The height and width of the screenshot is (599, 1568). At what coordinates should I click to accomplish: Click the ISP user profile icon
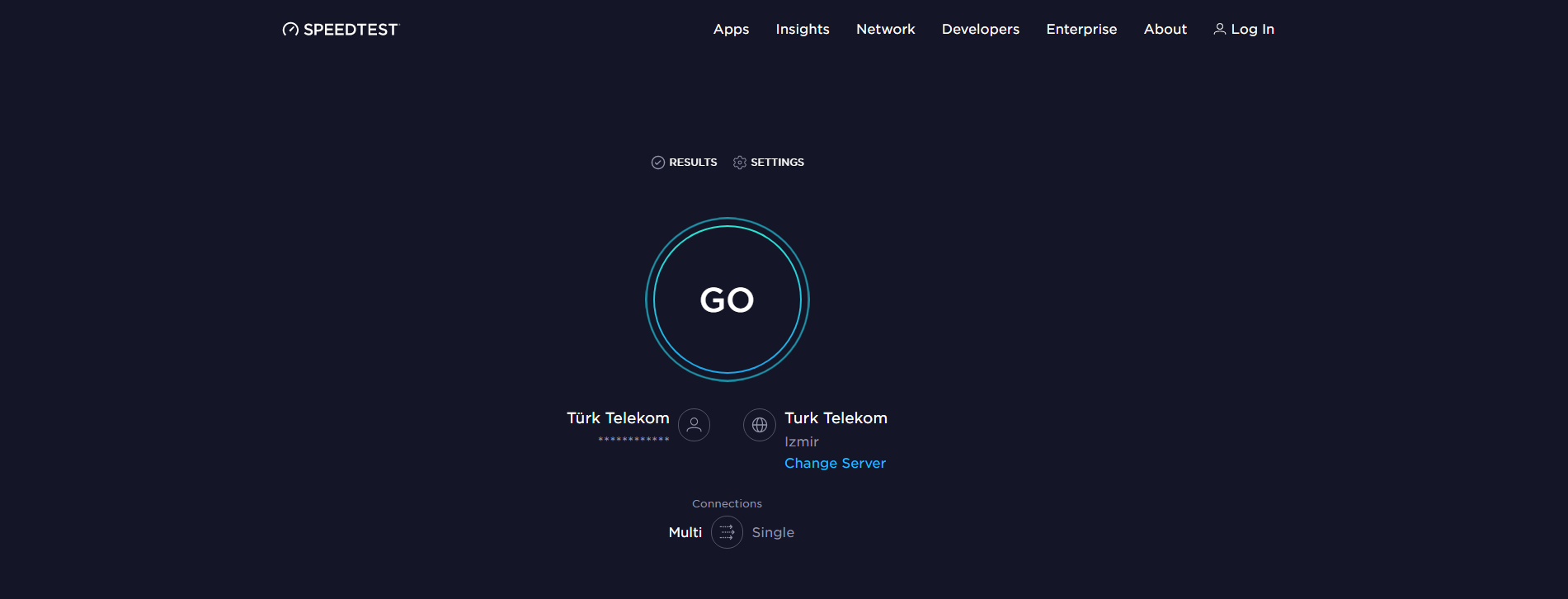(695, 425)
